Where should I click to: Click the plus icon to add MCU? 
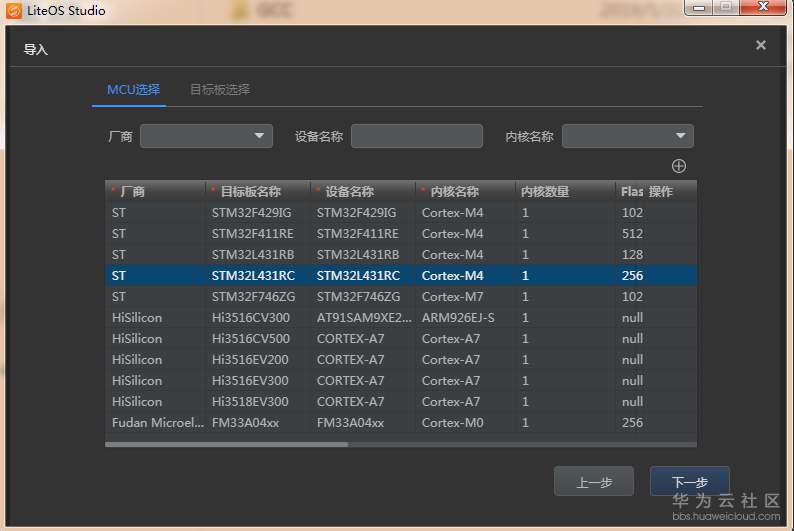[x=679, y=166]
